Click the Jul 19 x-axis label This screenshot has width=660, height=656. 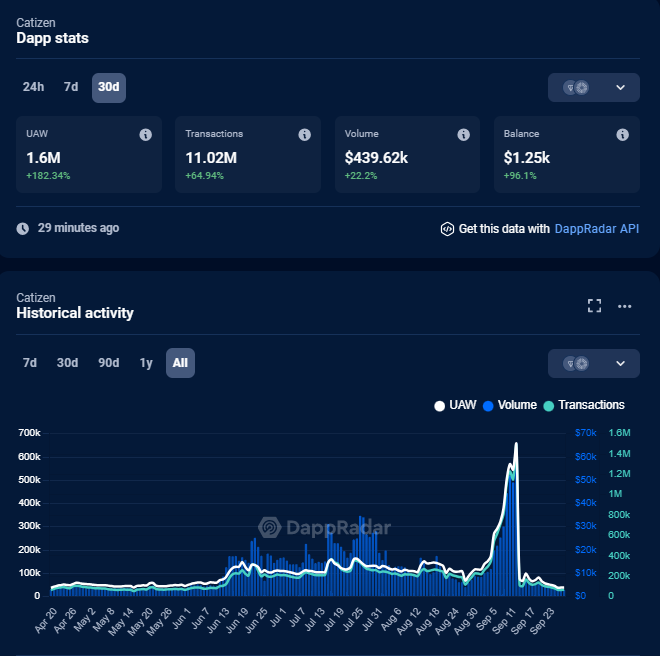[333, 619]
